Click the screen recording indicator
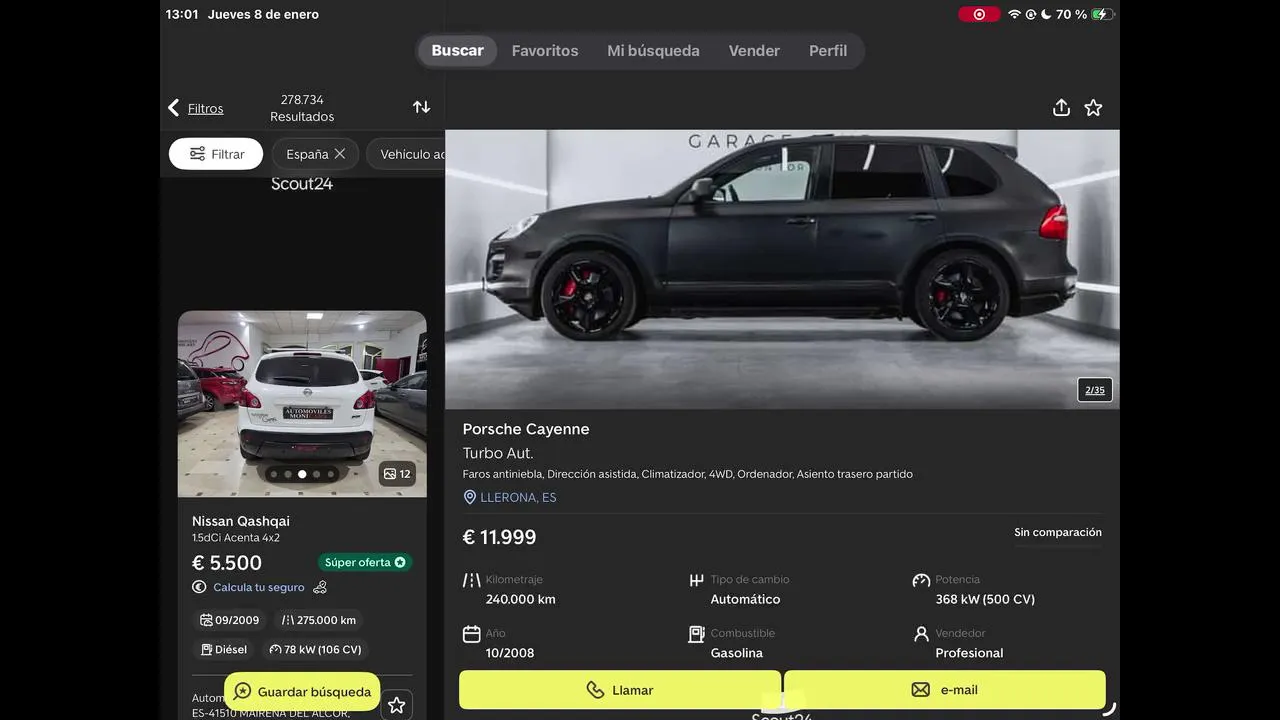This screenshot has width=1280, height=720. click(x=979, y=14)
